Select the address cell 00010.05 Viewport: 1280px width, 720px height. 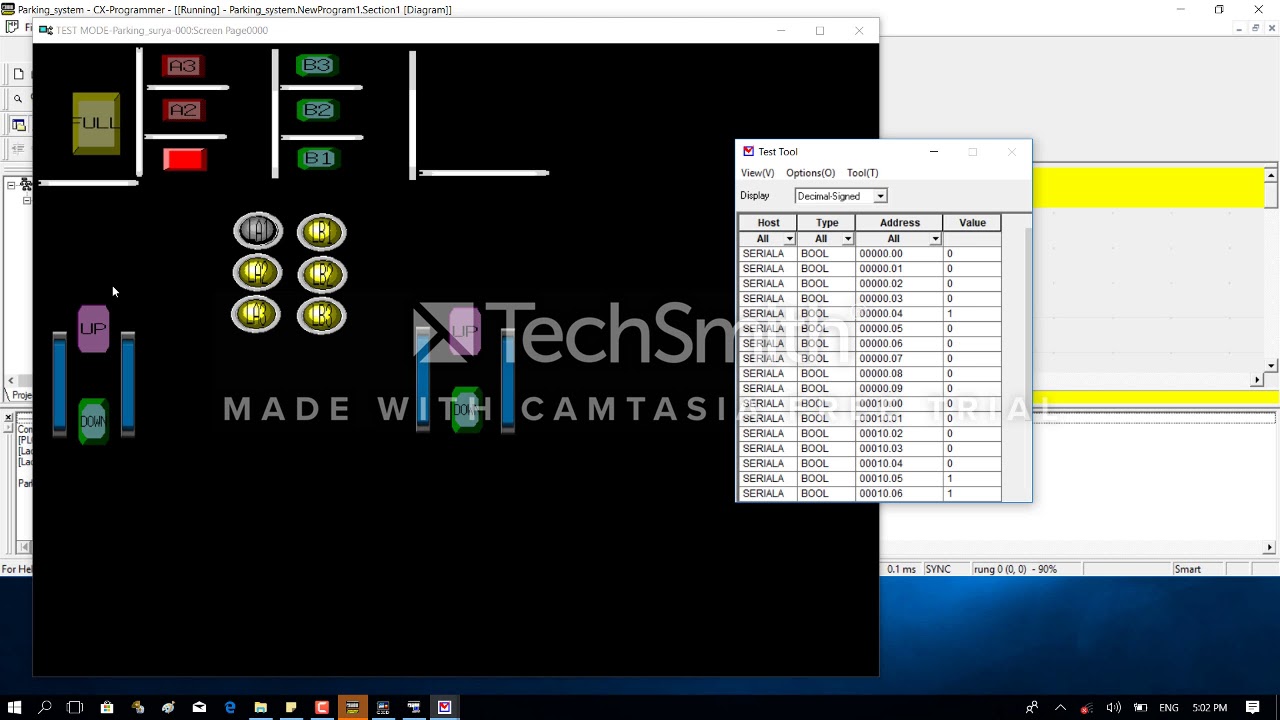coord(899,479)
